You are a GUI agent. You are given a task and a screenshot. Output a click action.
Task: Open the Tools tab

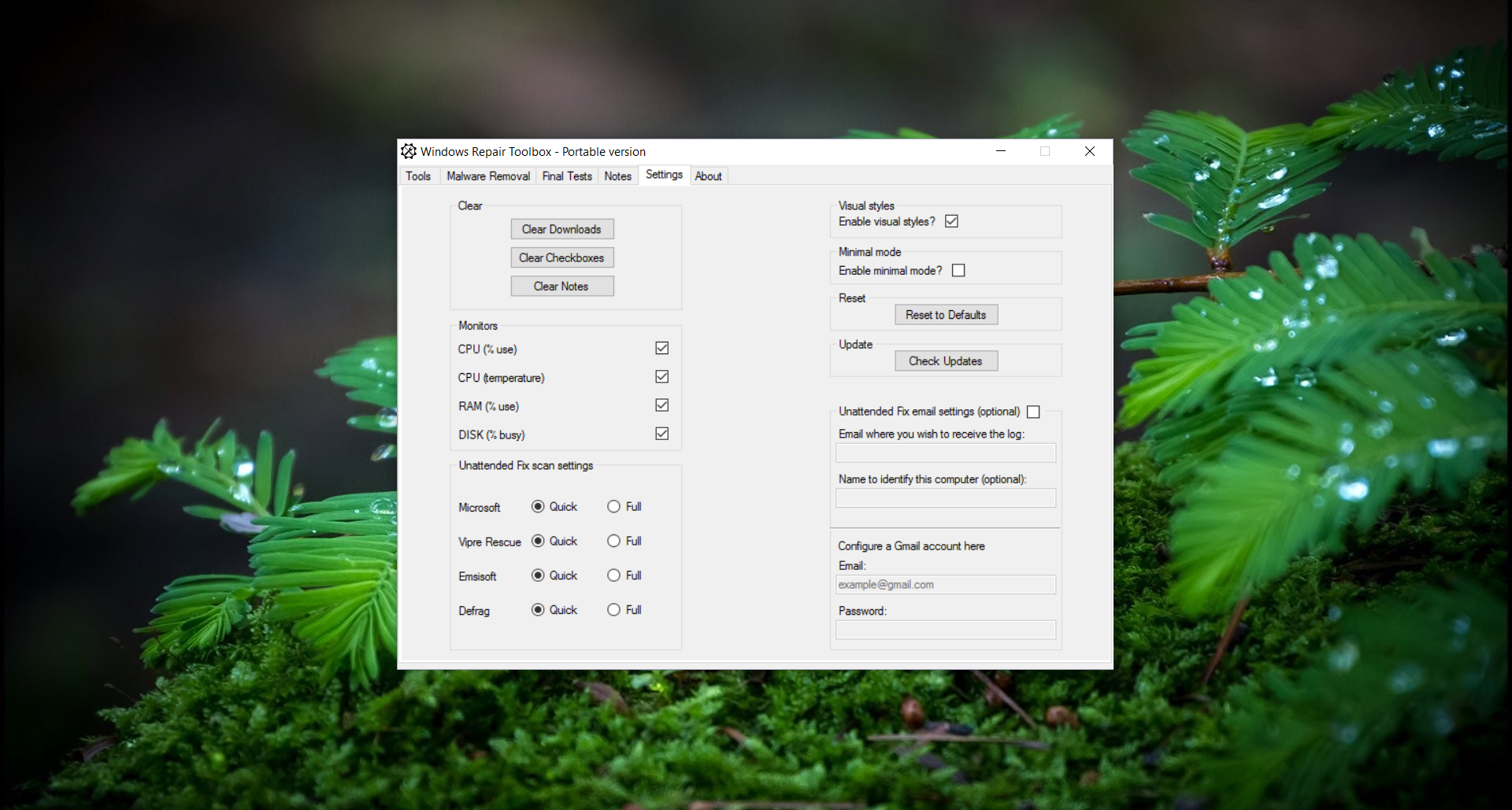(x=418, y=176)
